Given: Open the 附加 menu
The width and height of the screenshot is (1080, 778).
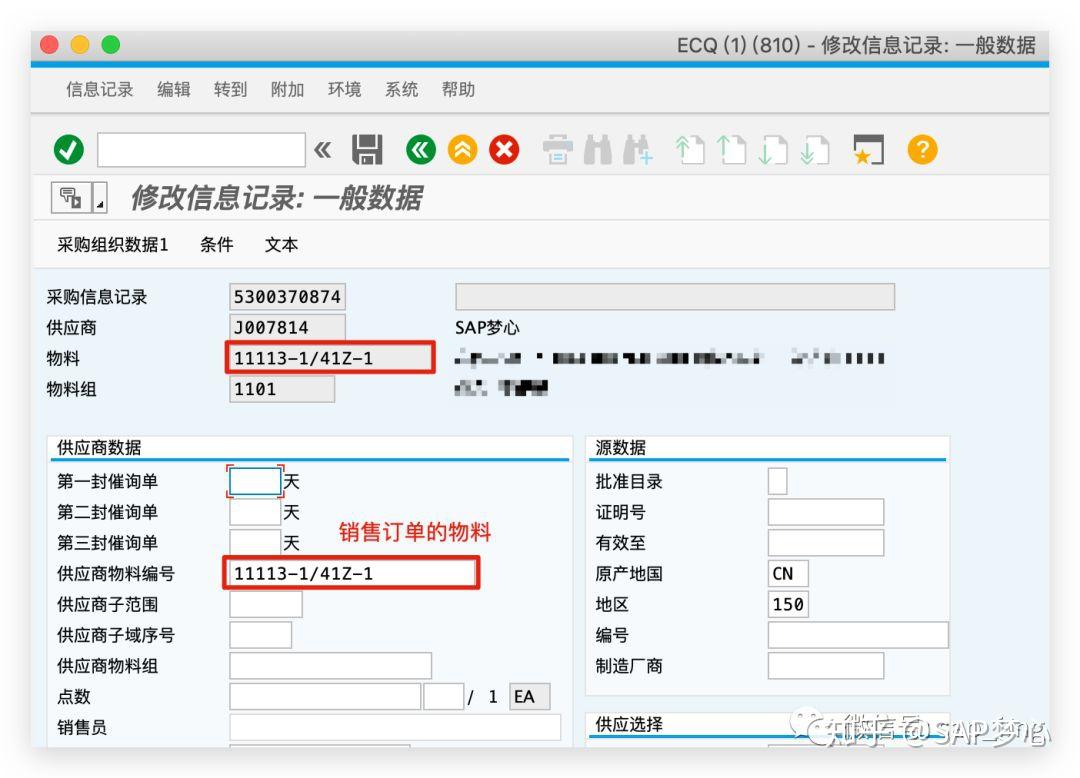Looking at the screenshot, I should tap(287, 90).
